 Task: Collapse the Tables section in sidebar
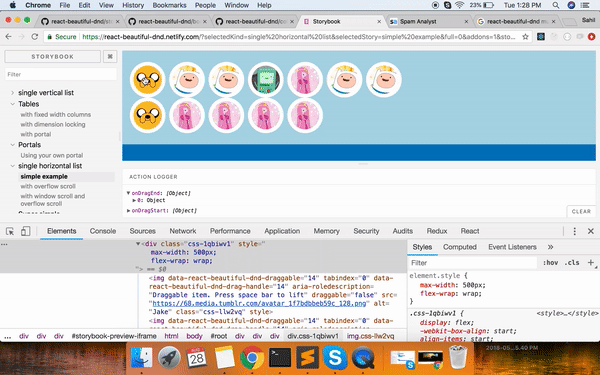(x=13, y=104)
